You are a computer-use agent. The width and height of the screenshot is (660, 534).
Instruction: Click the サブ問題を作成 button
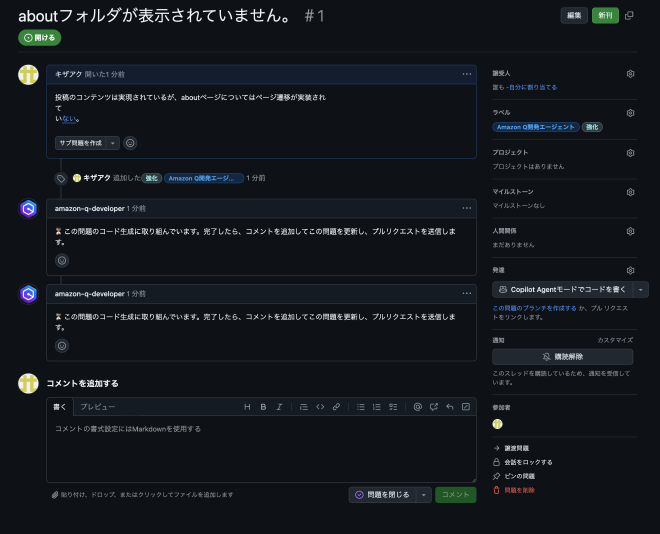(x=80, y=143)
